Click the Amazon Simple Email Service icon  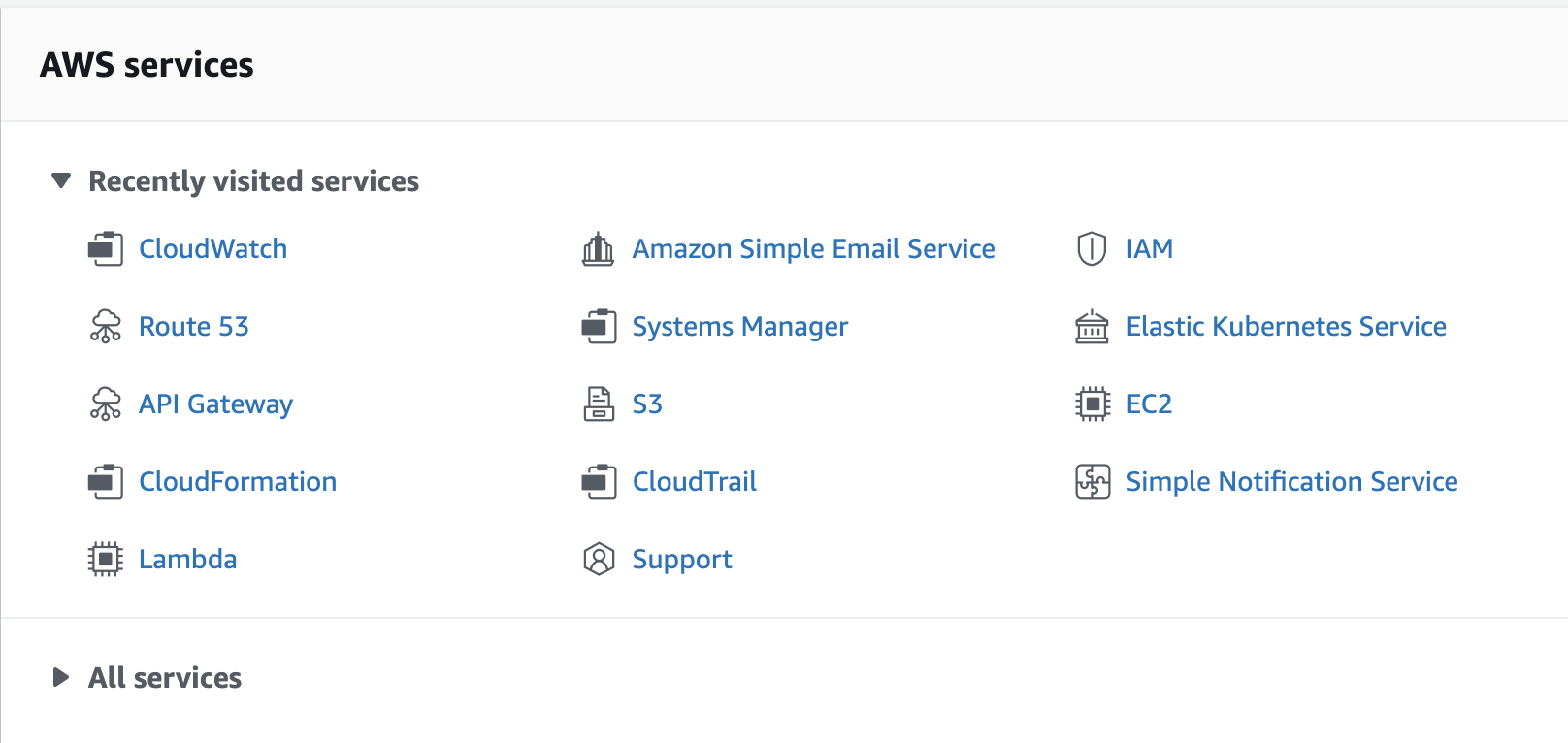(x=599, y=249)
